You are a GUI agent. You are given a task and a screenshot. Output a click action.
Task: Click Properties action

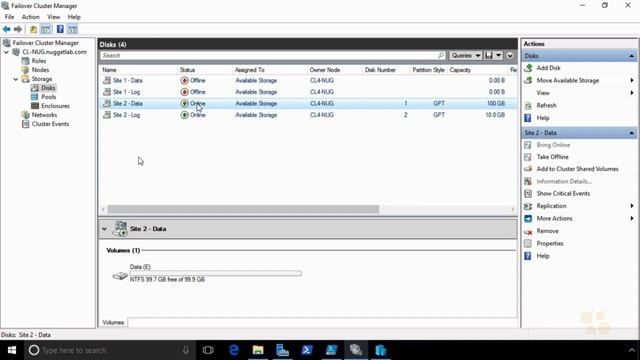pos(550,244)
